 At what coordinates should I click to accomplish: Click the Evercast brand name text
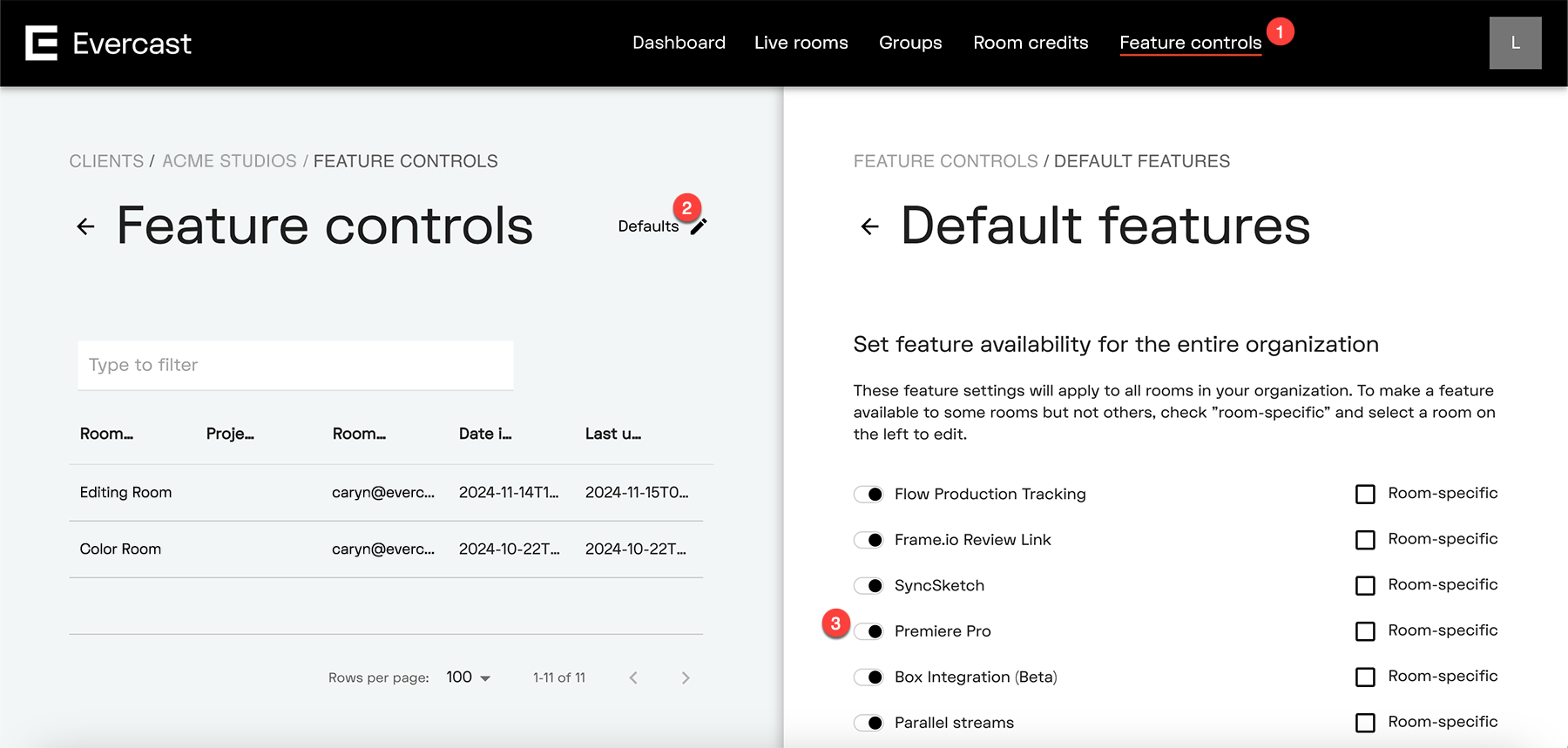coord(132,44)
